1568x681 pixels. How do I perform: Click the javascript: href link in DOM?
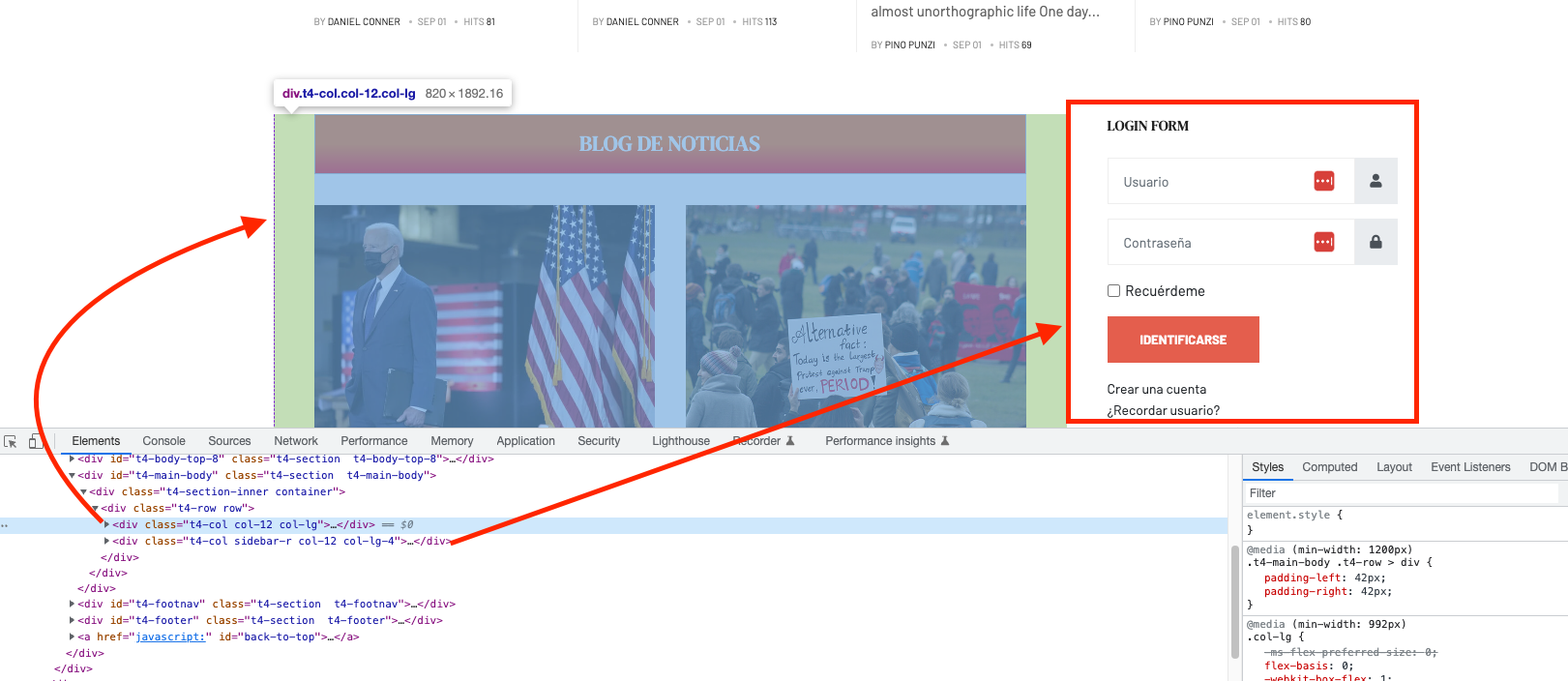point(170,637)
